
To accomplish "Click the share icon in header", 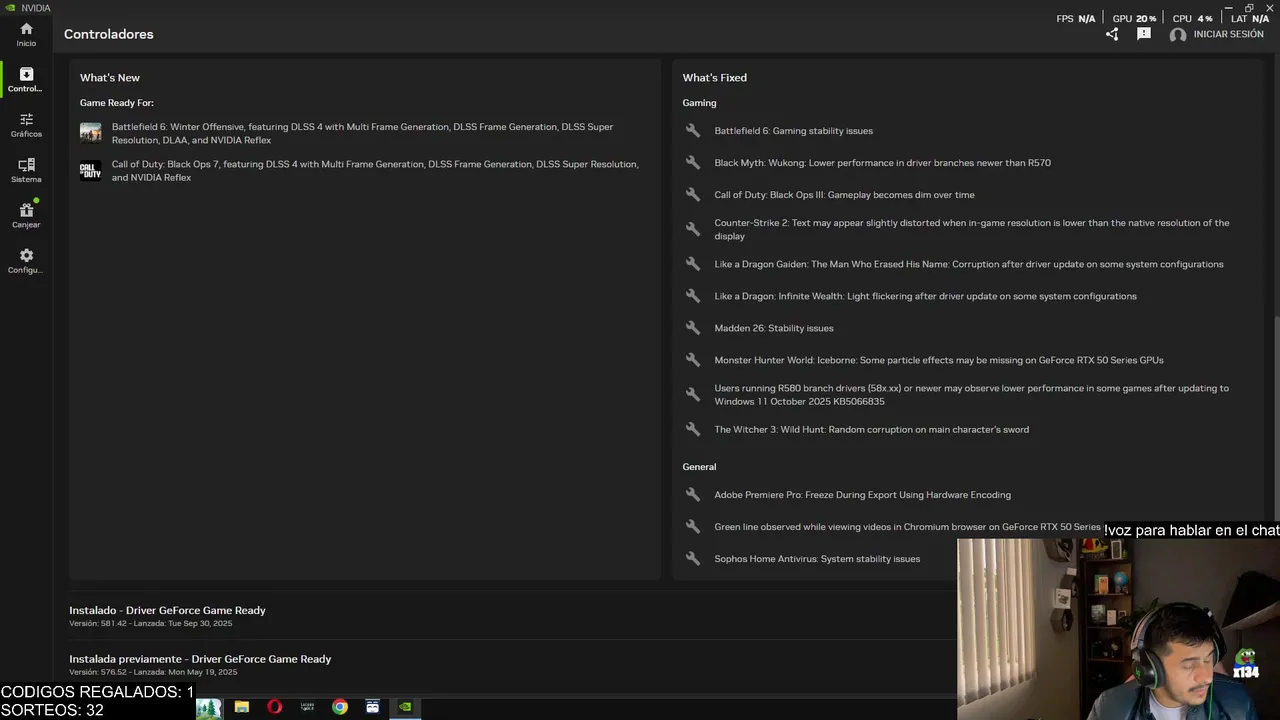I will [x=1112, y=34].
